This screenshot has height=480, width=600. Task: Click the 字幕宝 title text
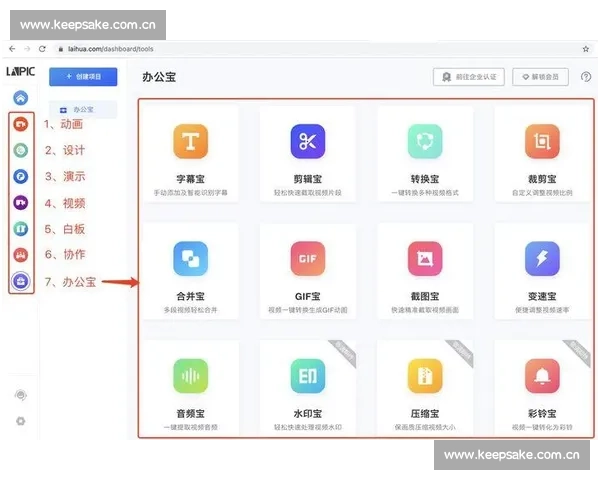tap(191, 179)
